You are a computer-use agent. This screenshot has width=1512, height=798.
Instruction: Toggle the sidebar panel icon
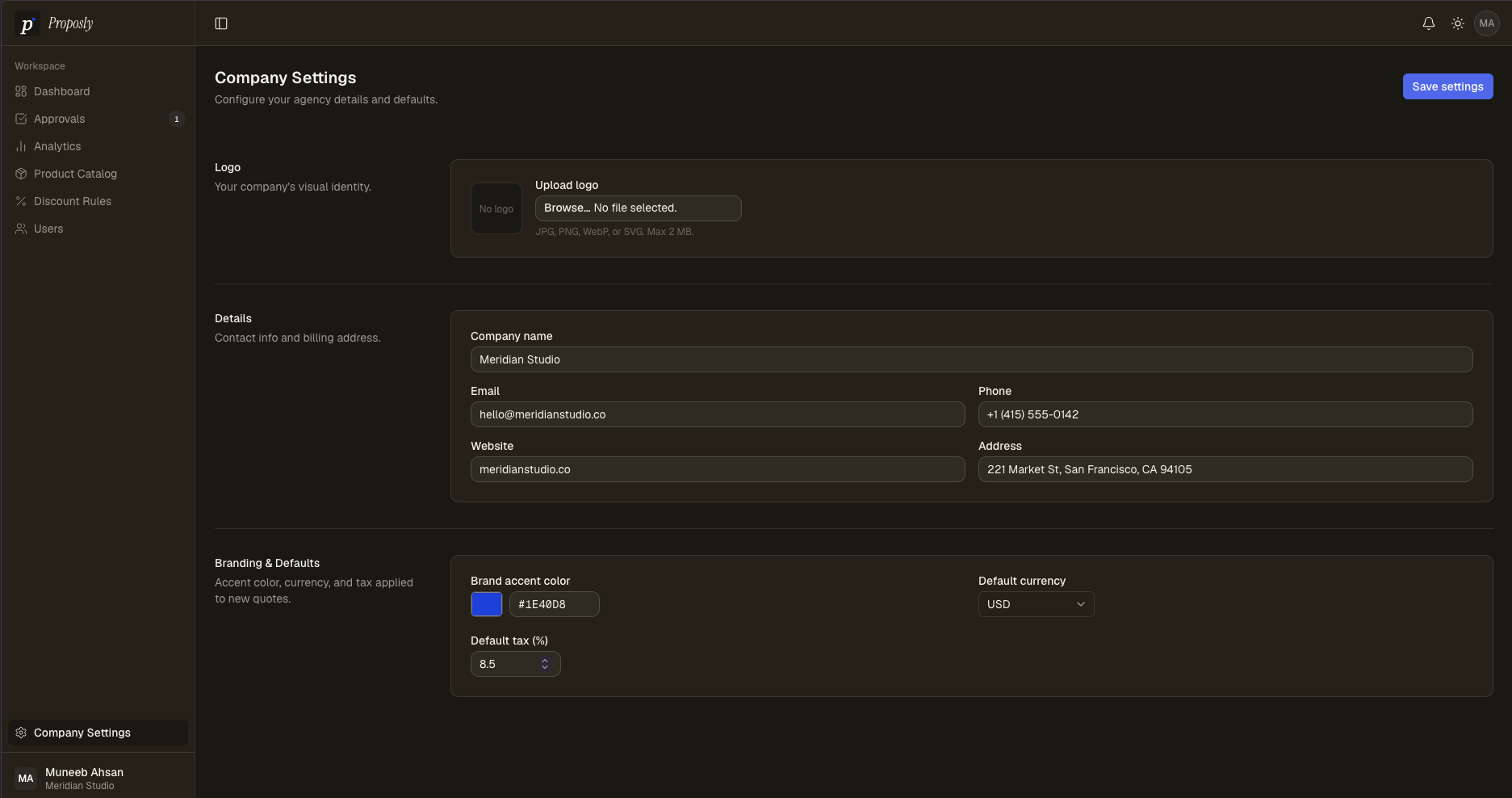tap(221, 23)
